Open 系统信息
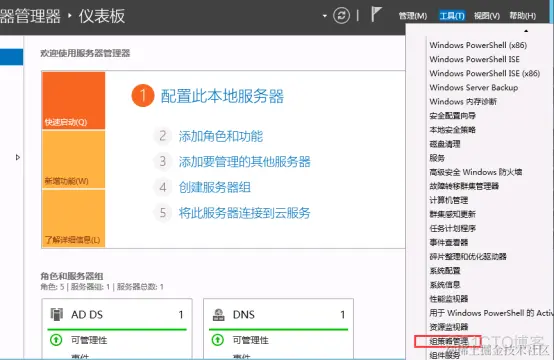Image resolution: width=554 pixels, height=361 pixels. [x=445, y=285]
